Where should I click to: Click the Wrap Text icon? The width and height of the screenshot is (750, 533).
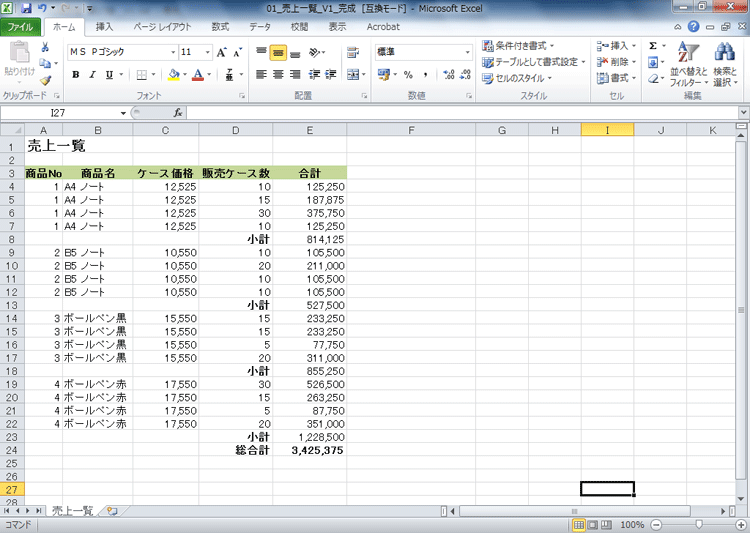[353, 52]
